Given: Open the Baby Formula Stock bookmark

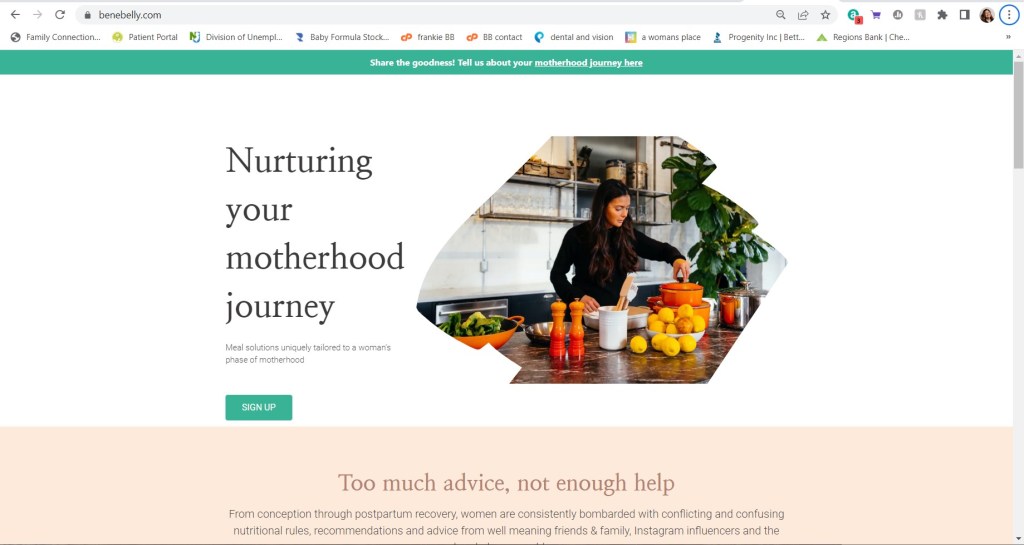Looking at the screenshot, I should coord(341,37).
